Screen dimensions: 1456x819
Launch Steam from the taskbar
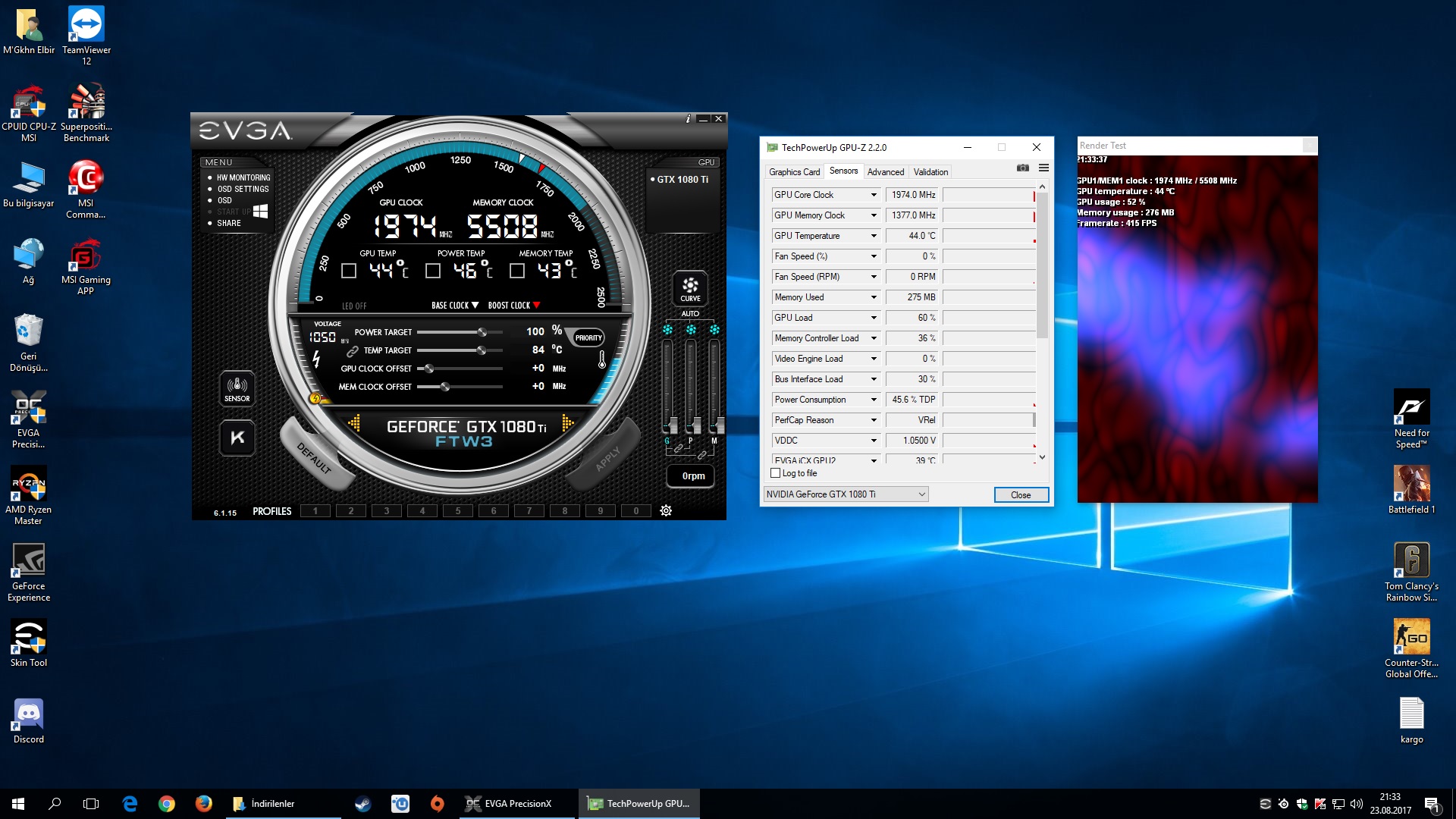coord(362,804)
